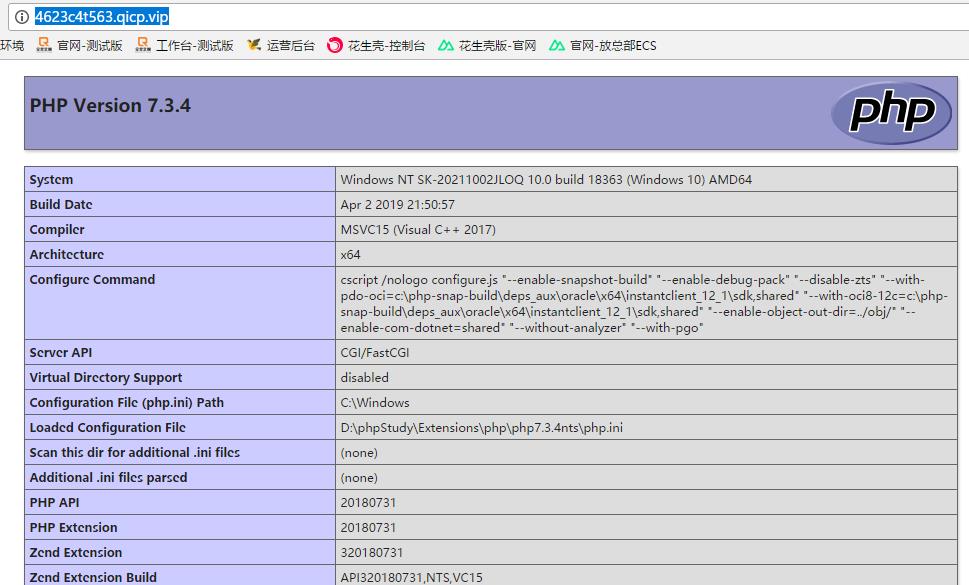This screenshot has width=969, height=585.
Task: Click the x64 architecture value
Action: 350,255
